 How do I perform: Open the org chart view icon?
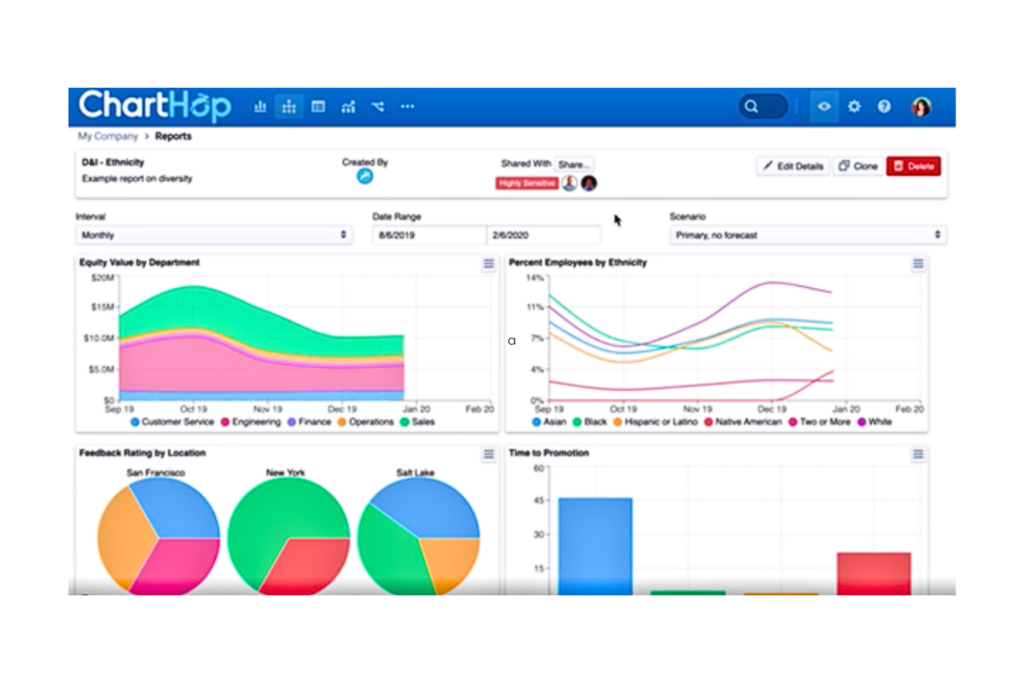[289, 106]
